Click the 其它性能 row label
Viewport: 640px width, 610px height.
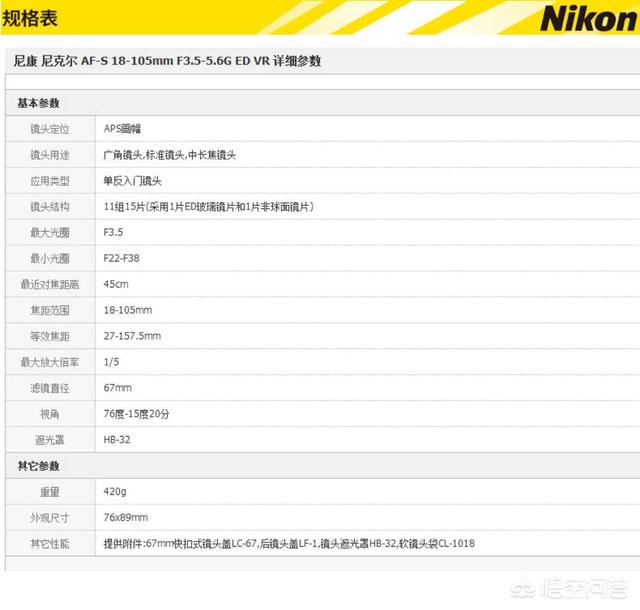[x=50, y=544]
